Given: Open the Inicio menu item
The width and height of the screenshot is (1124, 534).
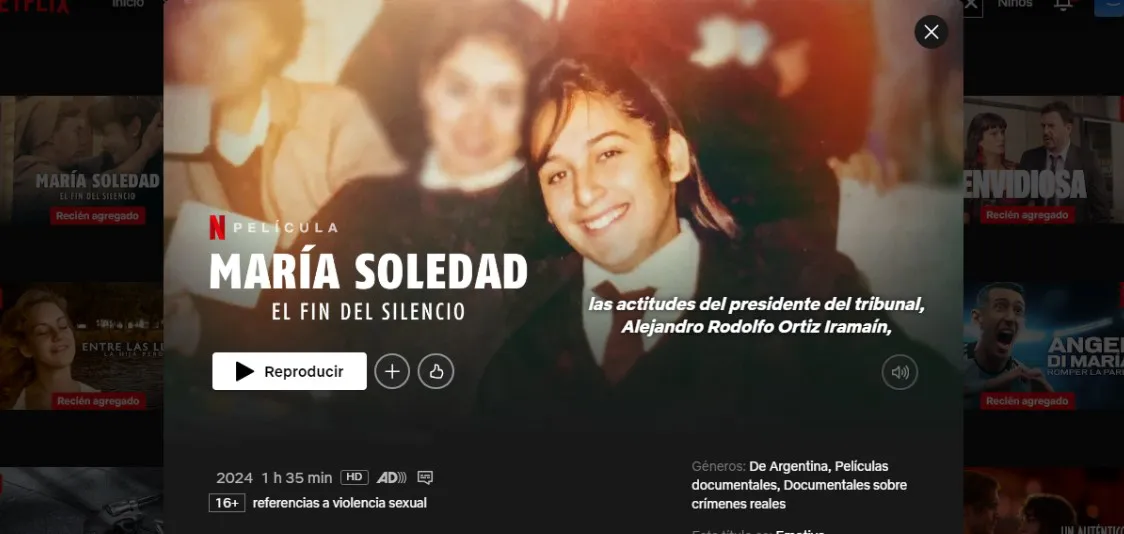Looking at the screenshot, I should [x=128, y=4].
